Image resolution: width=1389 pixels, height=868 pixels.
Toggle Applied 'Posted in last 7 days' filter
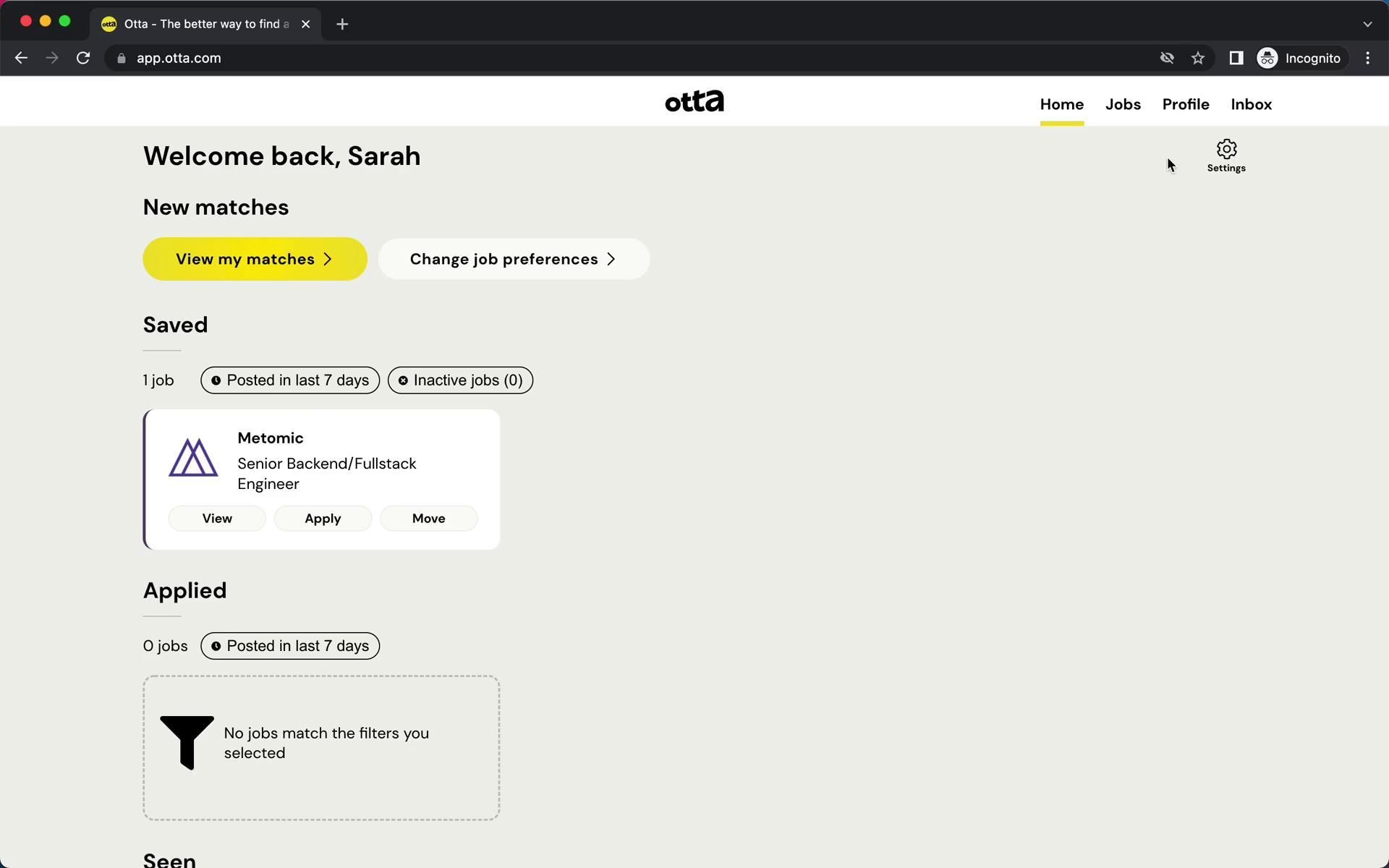[290, 646]
